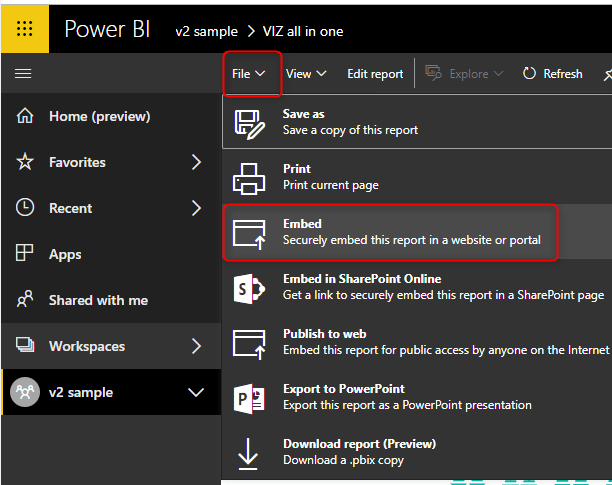Click the Favorites star icon

tap(25, 162)
